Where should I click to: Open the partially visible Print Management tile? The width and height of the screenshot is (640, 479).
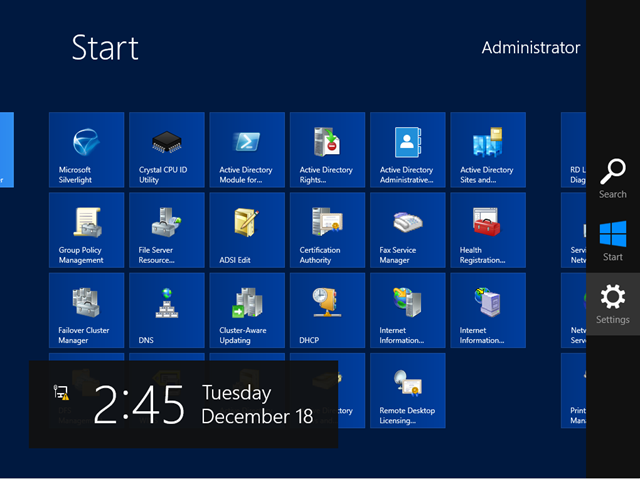574,390
